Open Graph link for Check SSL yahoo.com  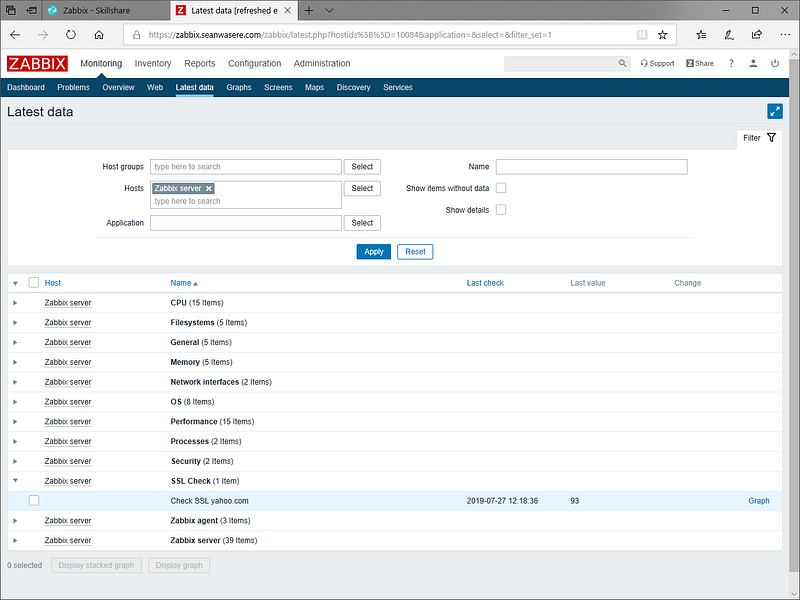pyautogui.click(x=759, y=501)
